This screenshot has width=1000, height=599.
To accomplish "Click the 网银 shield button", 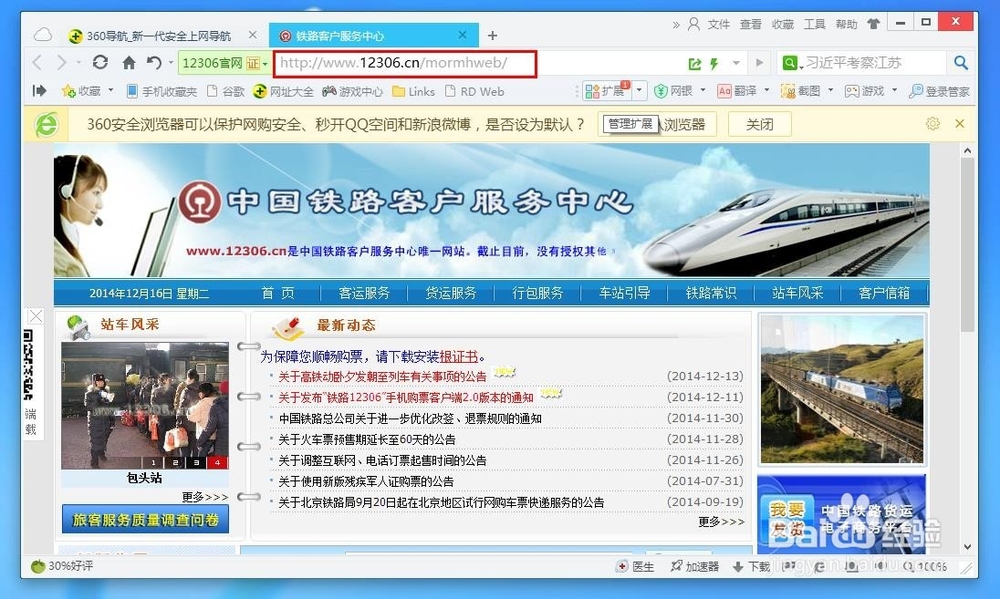I will [674, 91].
